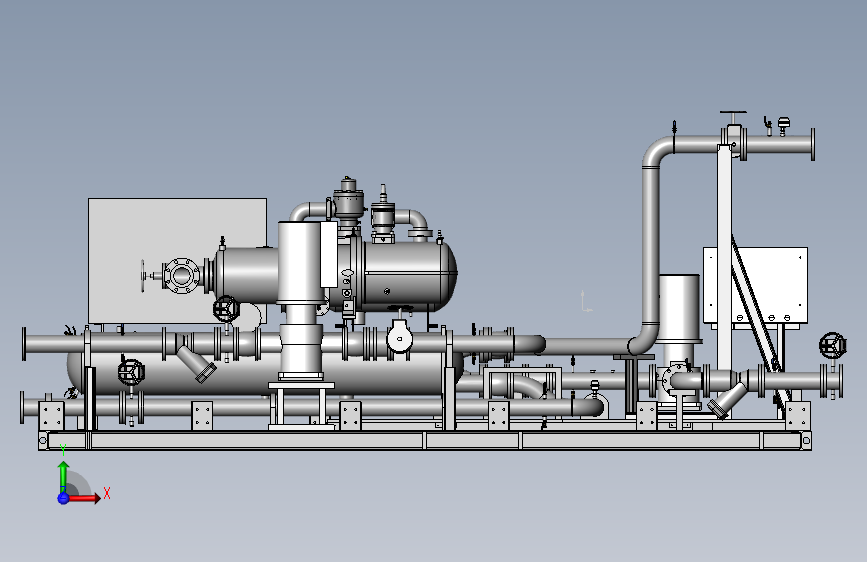Select end flange of elevated top-right pipe

pyautogui.click(x=813, y=144)
